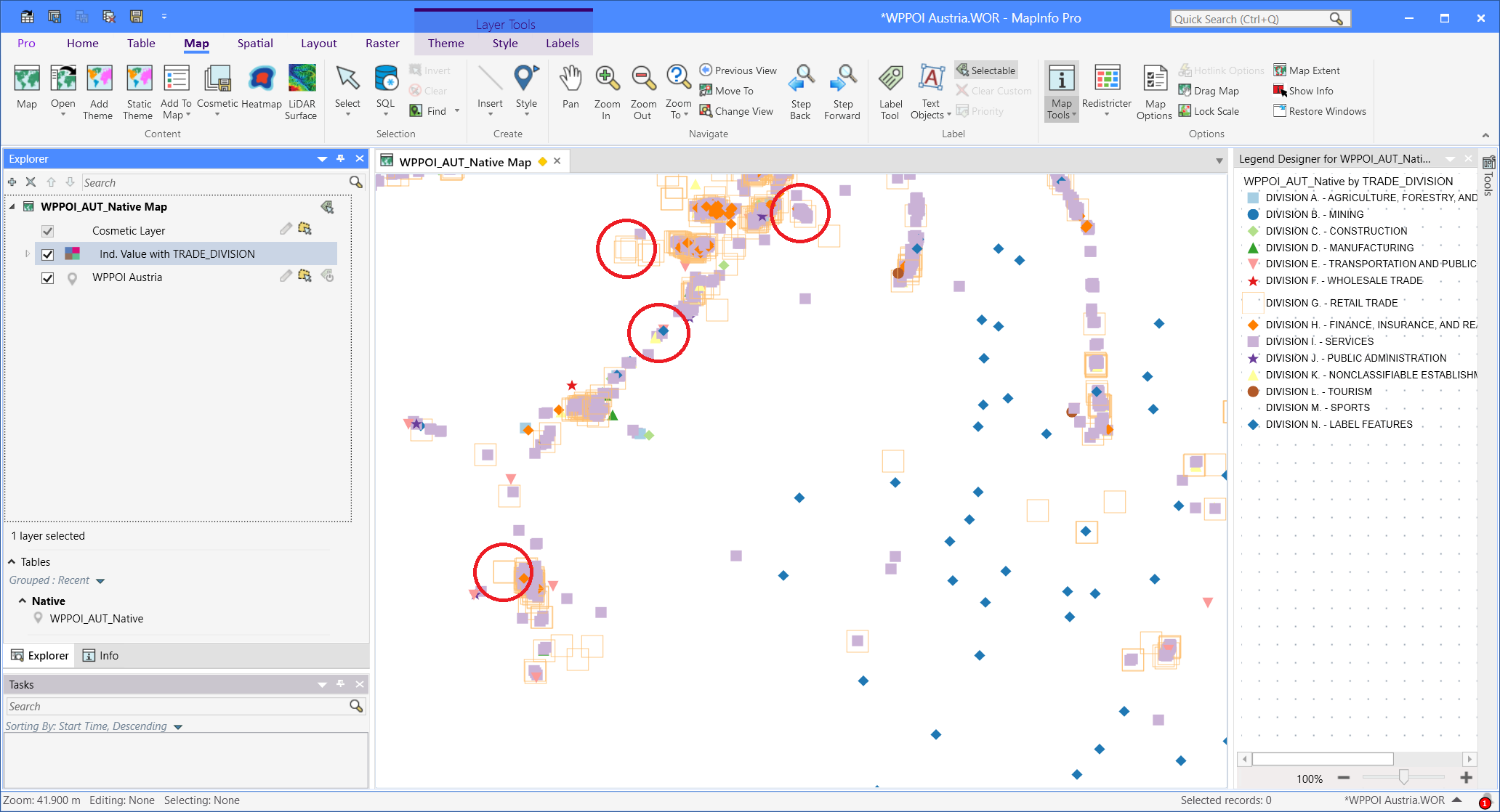Screen dimensions: 1500x812
Task: Click Previous View
Action: pos(738,70)
